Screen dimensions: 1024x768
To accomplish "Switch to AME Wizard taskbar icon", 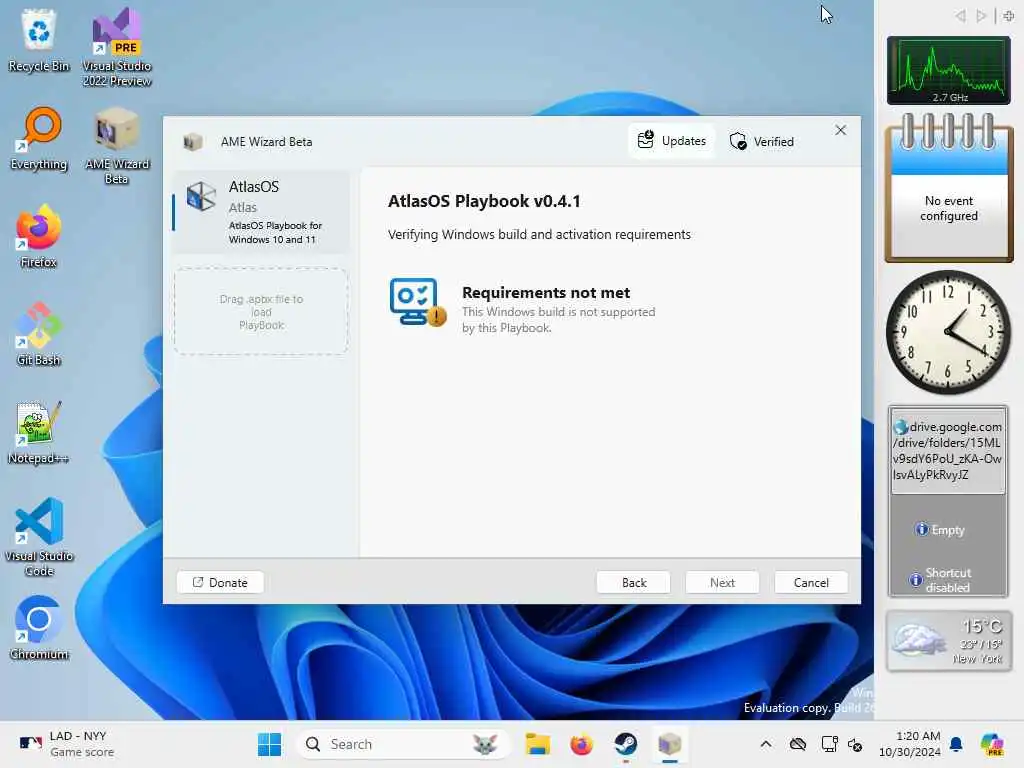I will 669,744.
